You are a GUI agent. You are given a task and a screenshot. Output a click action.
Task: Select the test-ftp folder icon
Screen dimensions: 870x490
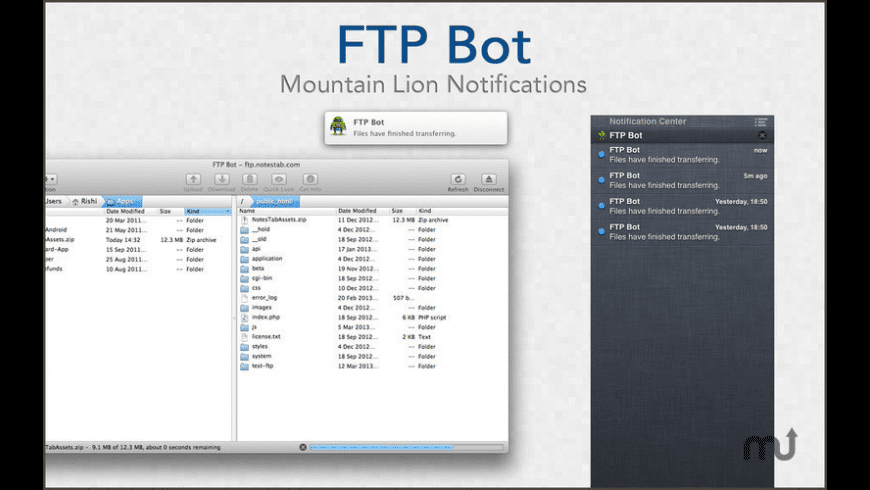244,366
